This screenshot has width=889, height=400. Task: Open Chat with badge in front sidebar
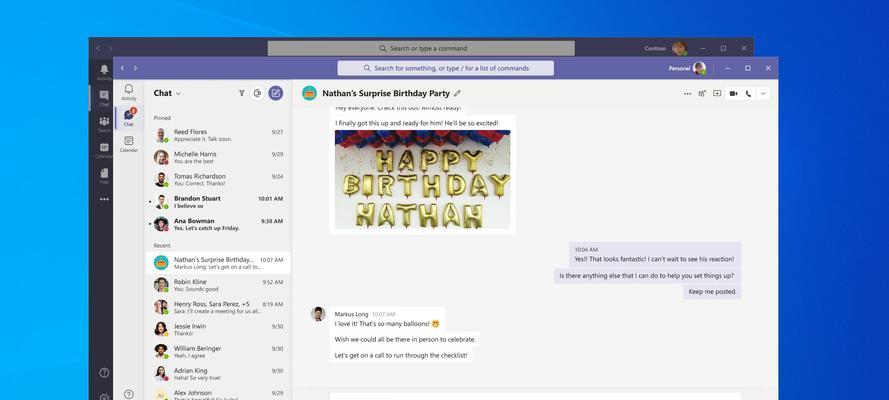pyautogui.click(x=129, y=117)
